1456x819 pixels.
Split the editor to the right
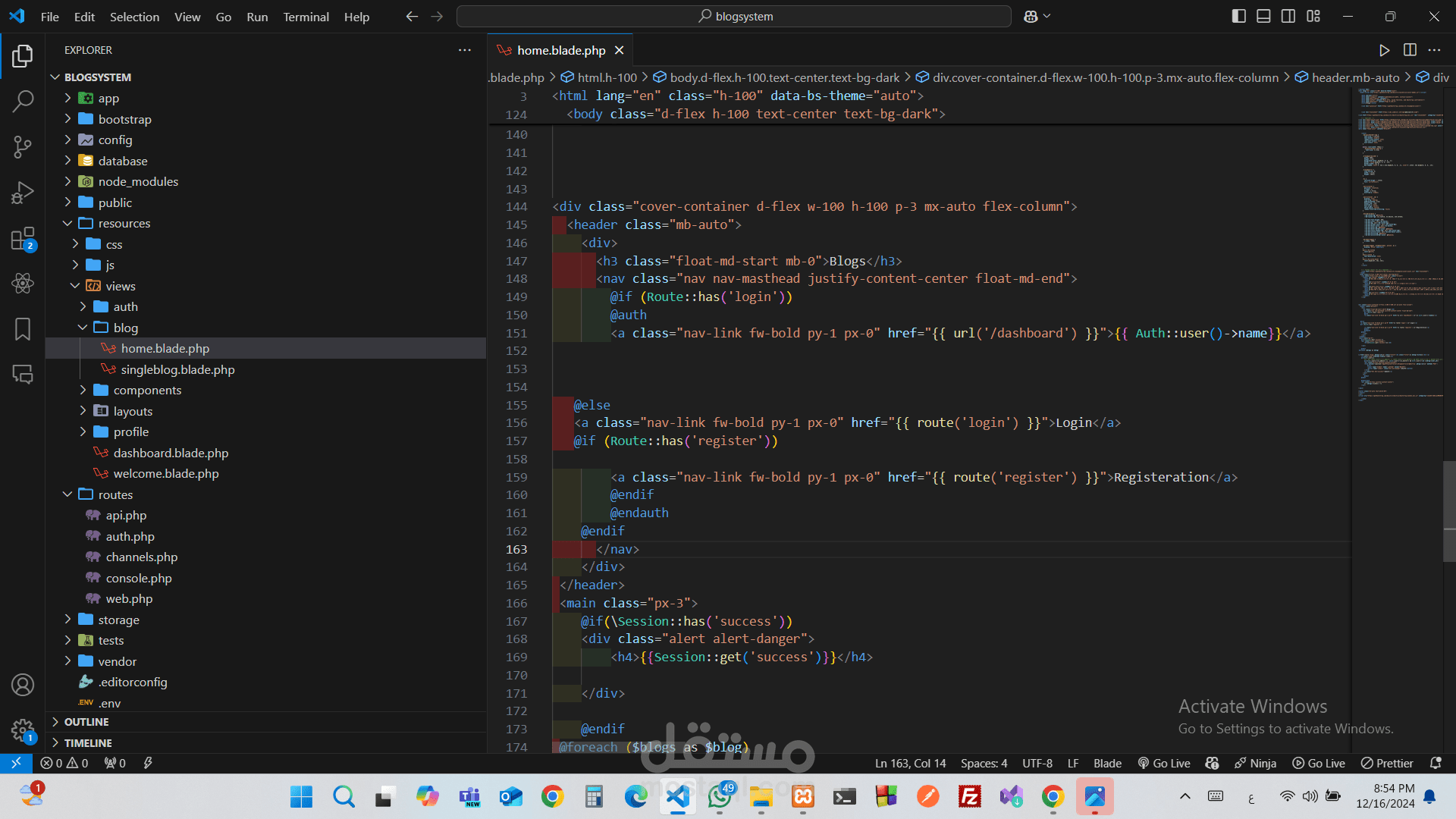(1410, 50)
